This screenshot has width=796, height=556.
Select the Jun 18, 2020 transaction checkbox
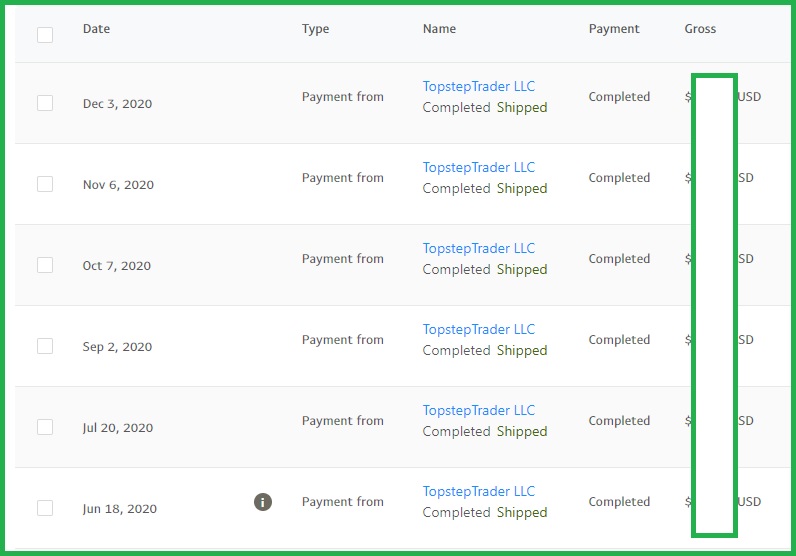point(45,508)
